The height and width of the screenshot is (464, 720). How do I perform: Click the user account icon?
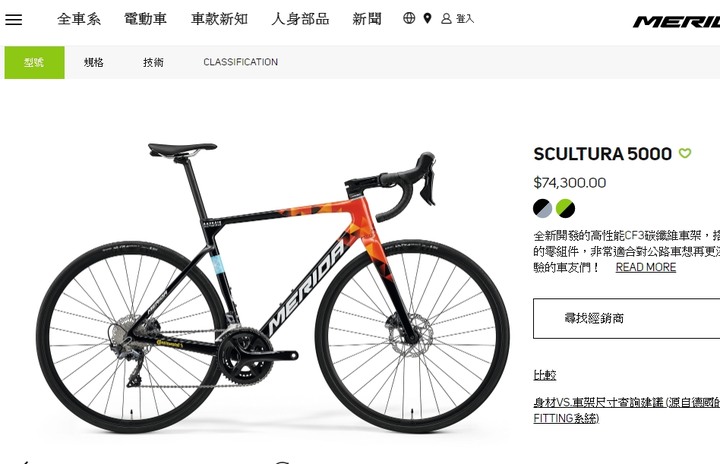tap(446, 18)
